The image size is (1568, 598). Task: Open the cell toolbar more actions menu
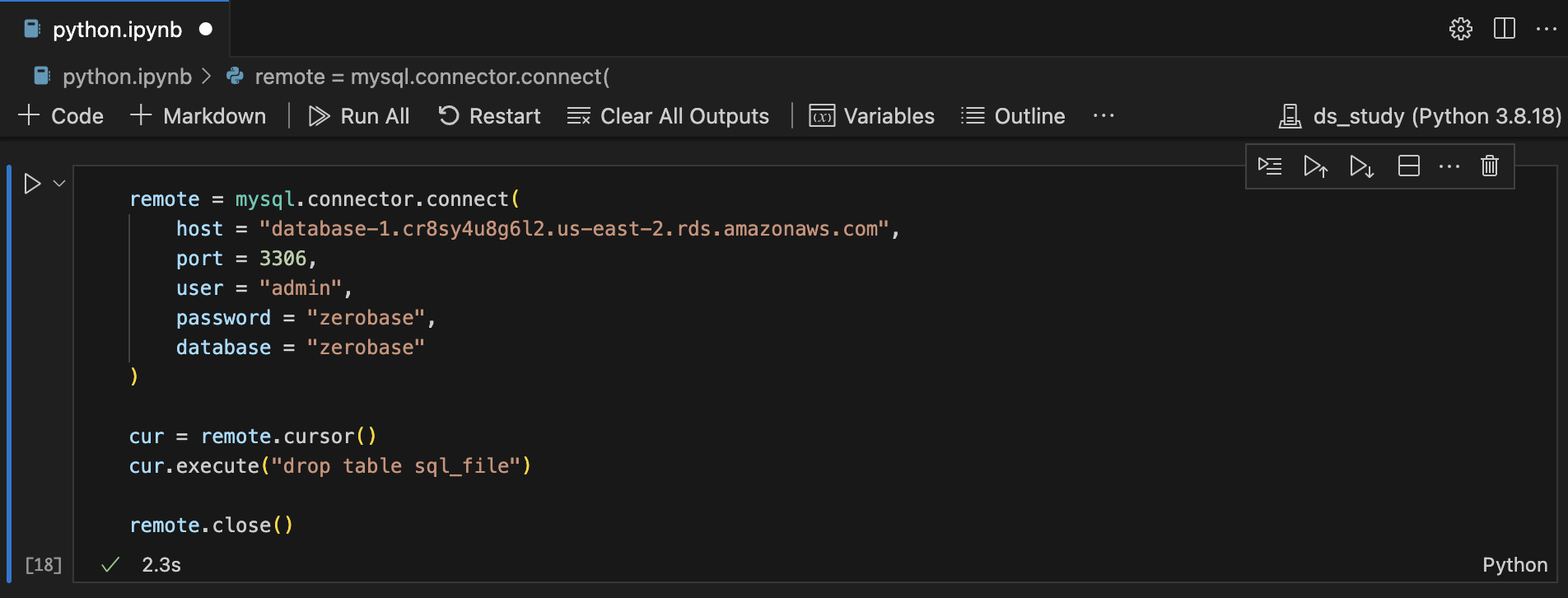1449,166
